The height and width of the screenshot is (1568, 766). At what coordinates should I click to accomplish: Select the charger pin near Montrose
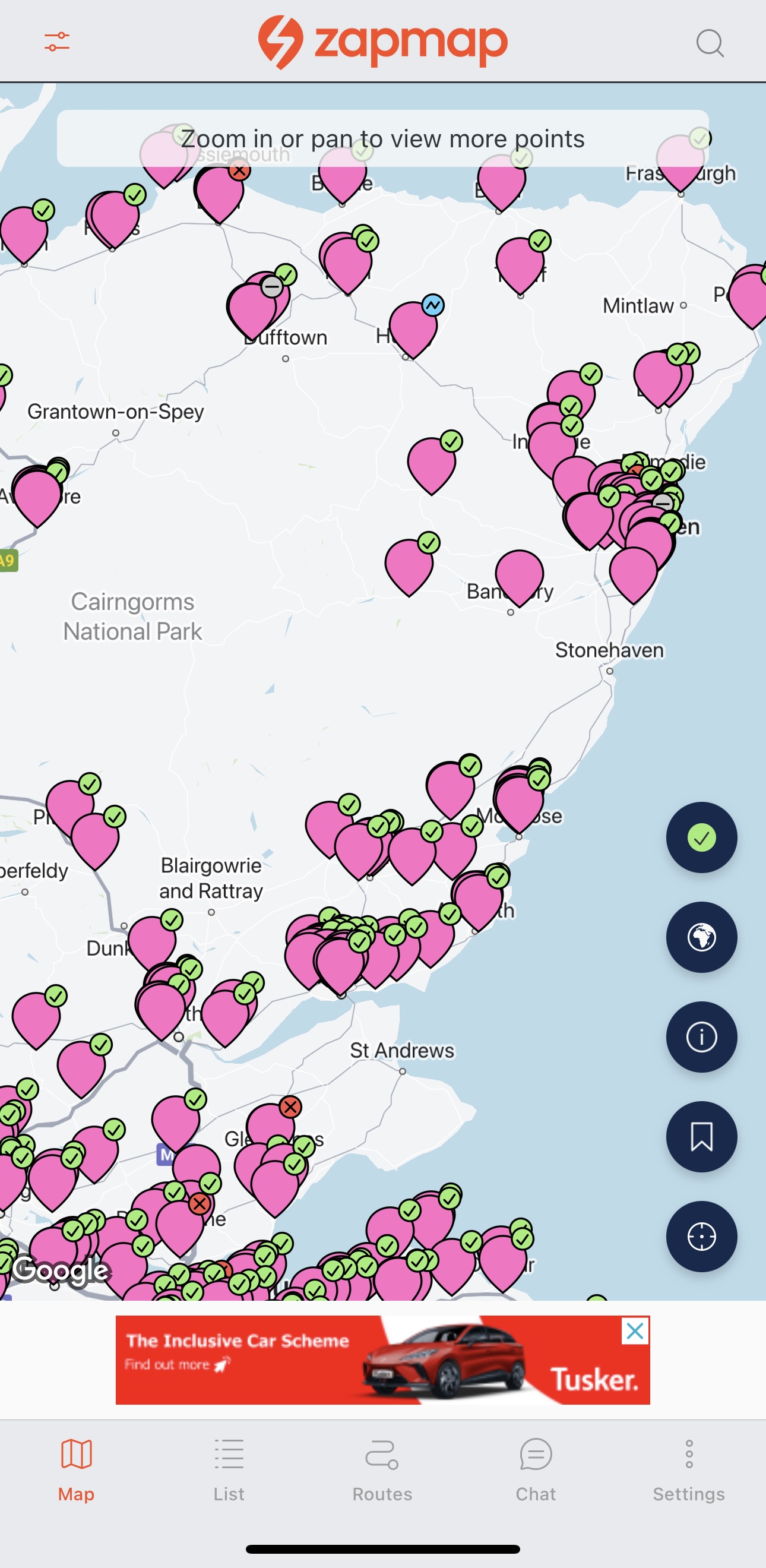click(519, 804)
